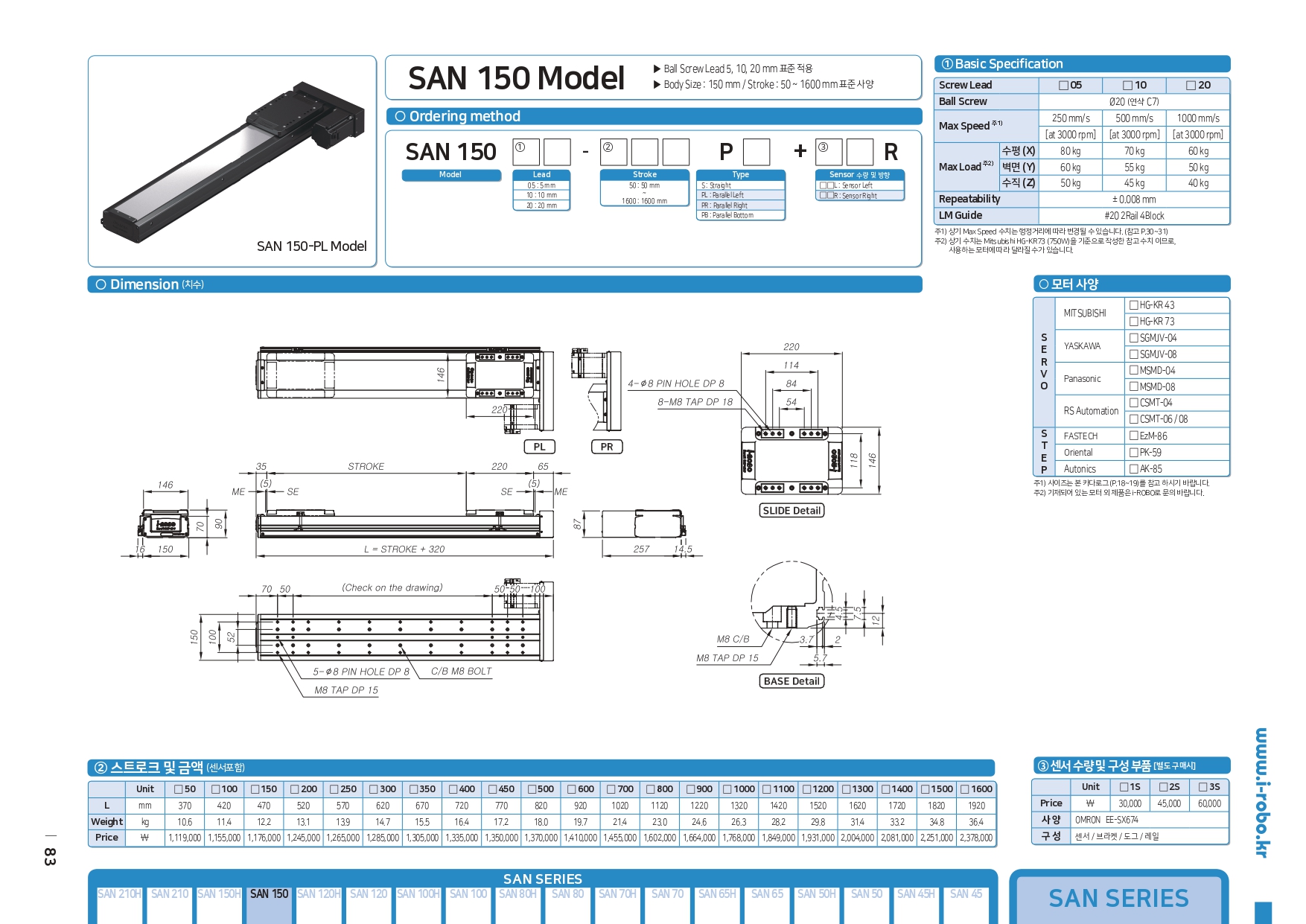This screenshot has width=1306, height=924.
Task: Click the price 2,378,000 cell
Action: coord(976,838)
